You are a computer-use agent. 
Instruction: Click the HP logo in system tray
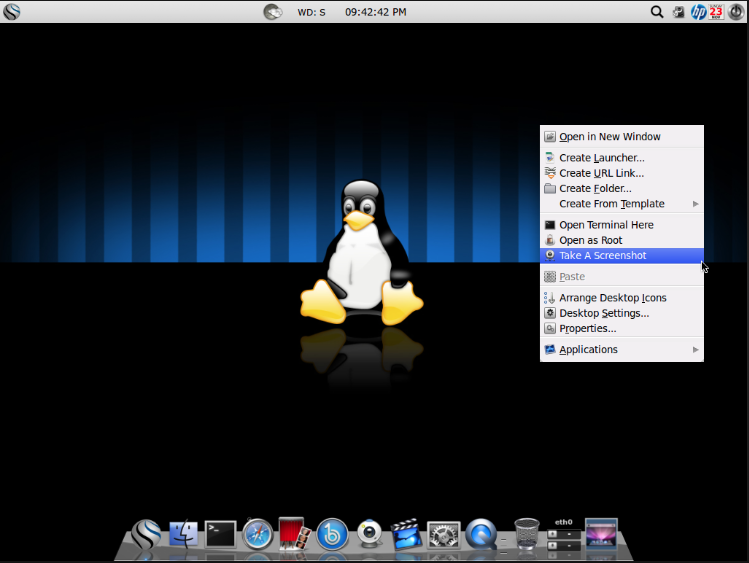click(x=698, y=12)
